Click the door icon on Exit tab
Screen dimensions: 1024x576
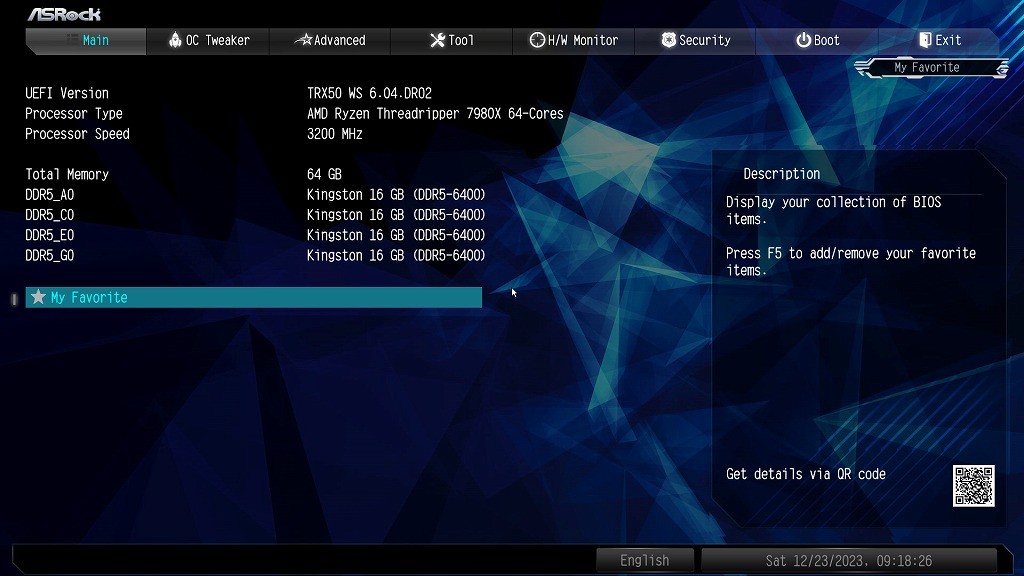[925, 40]
